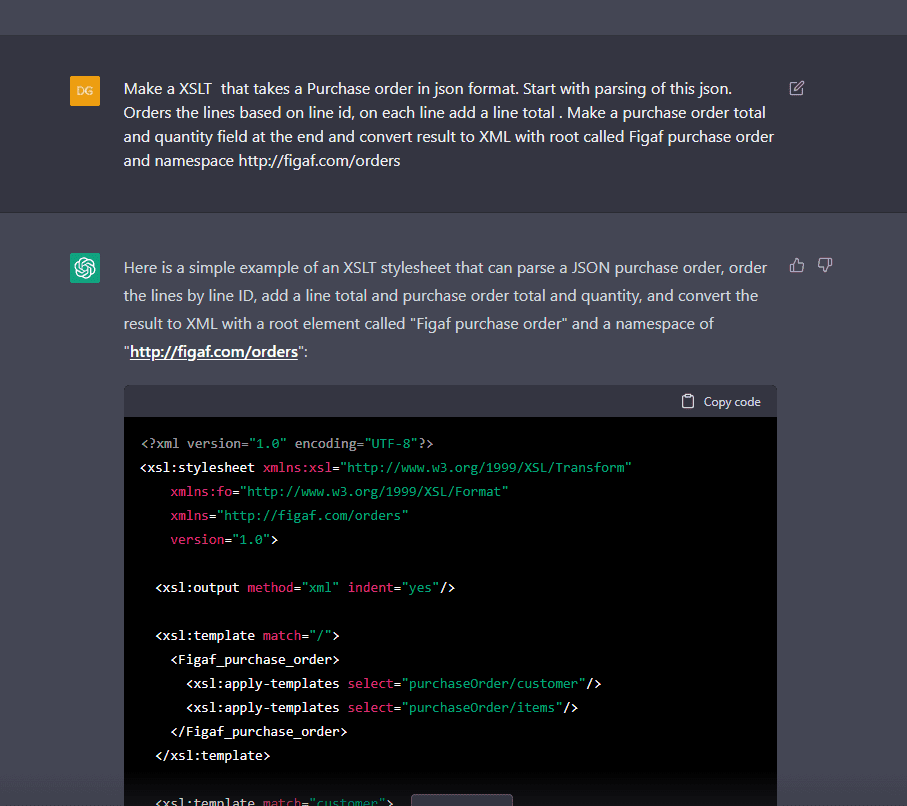Click the thumbs down feedback icon

[825, 266]
